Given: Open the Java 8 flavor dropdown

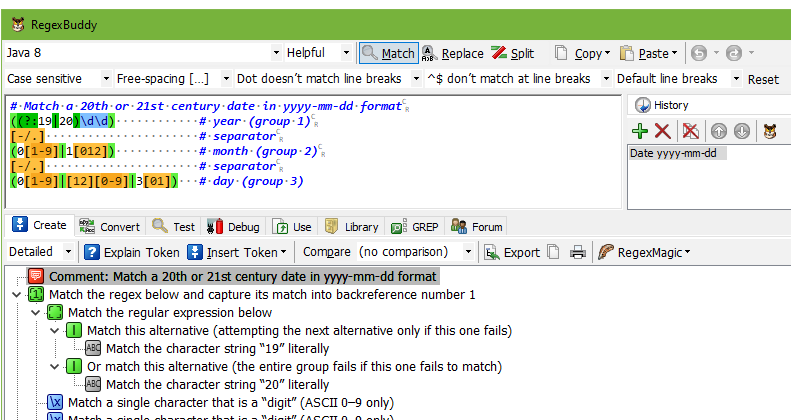Looking at the screenshot, I should (276, 52).
